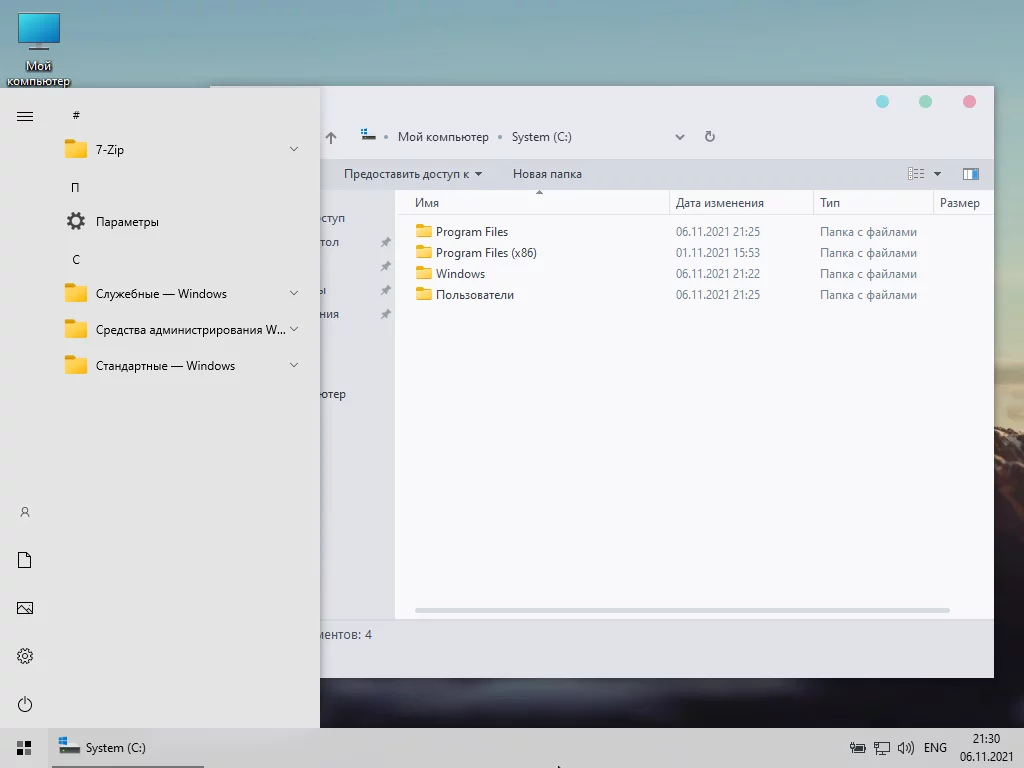Click the green window control dot
1024x768 pixels.
925,101
